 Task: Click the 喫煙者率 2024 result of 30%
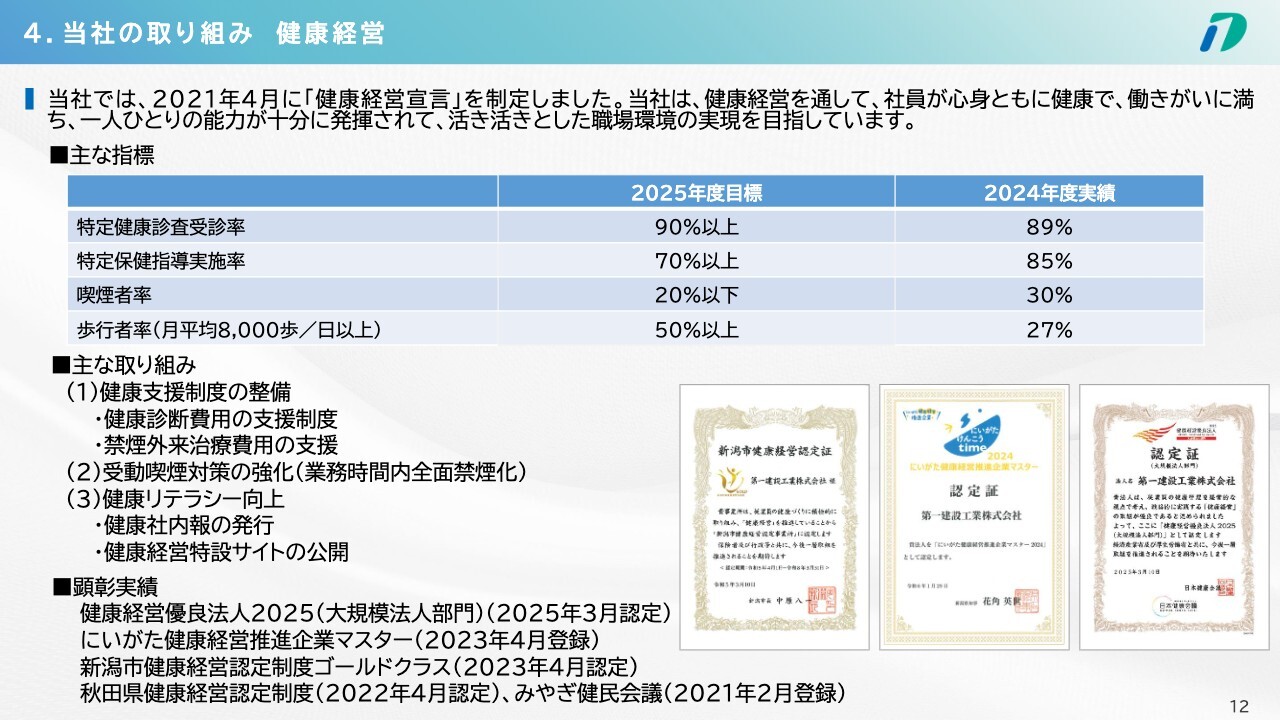click(x=1049, y=295)
